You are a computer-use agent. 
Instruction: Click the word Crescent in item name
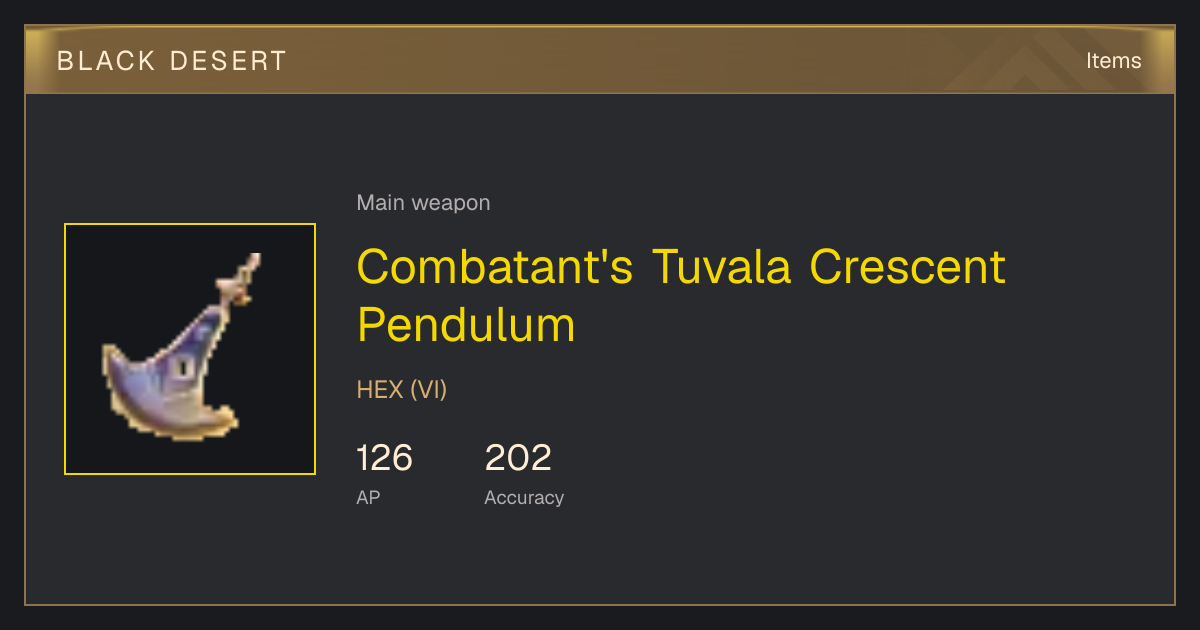pos(908,267)
